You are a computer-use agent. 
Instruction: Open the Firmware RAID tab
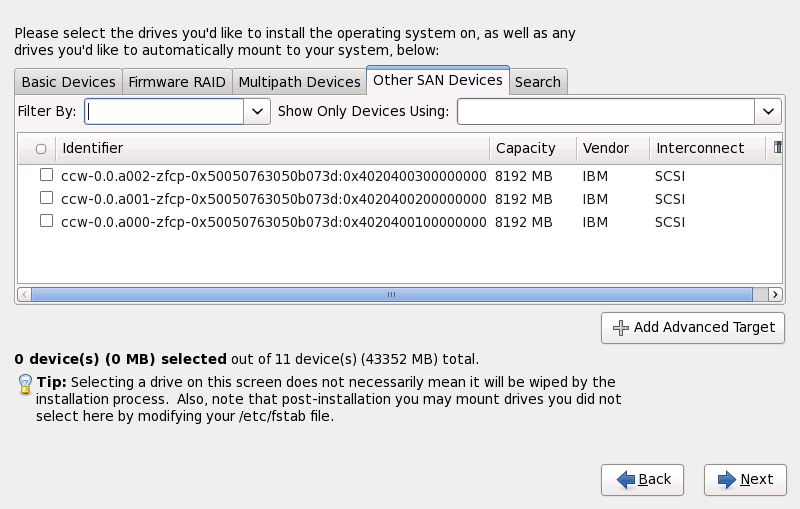pos(177,82)
